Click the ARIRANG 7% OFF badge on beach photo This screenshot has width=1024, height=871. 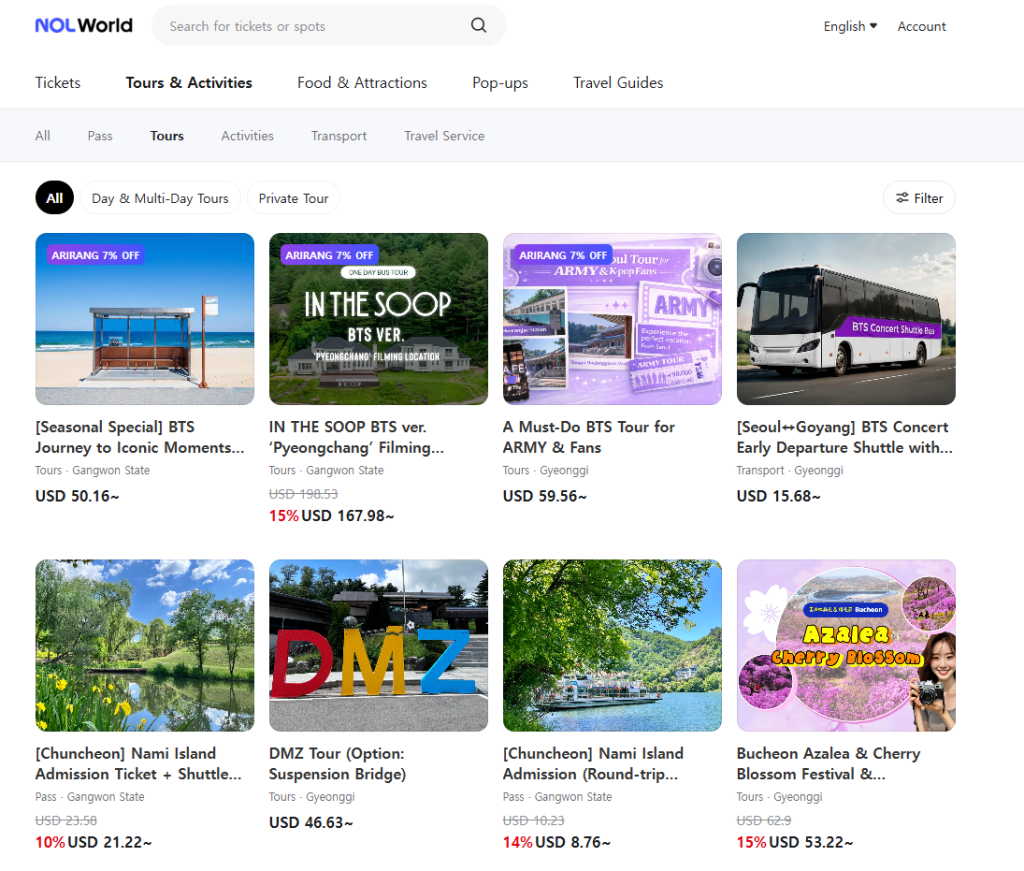click(95, 255)
